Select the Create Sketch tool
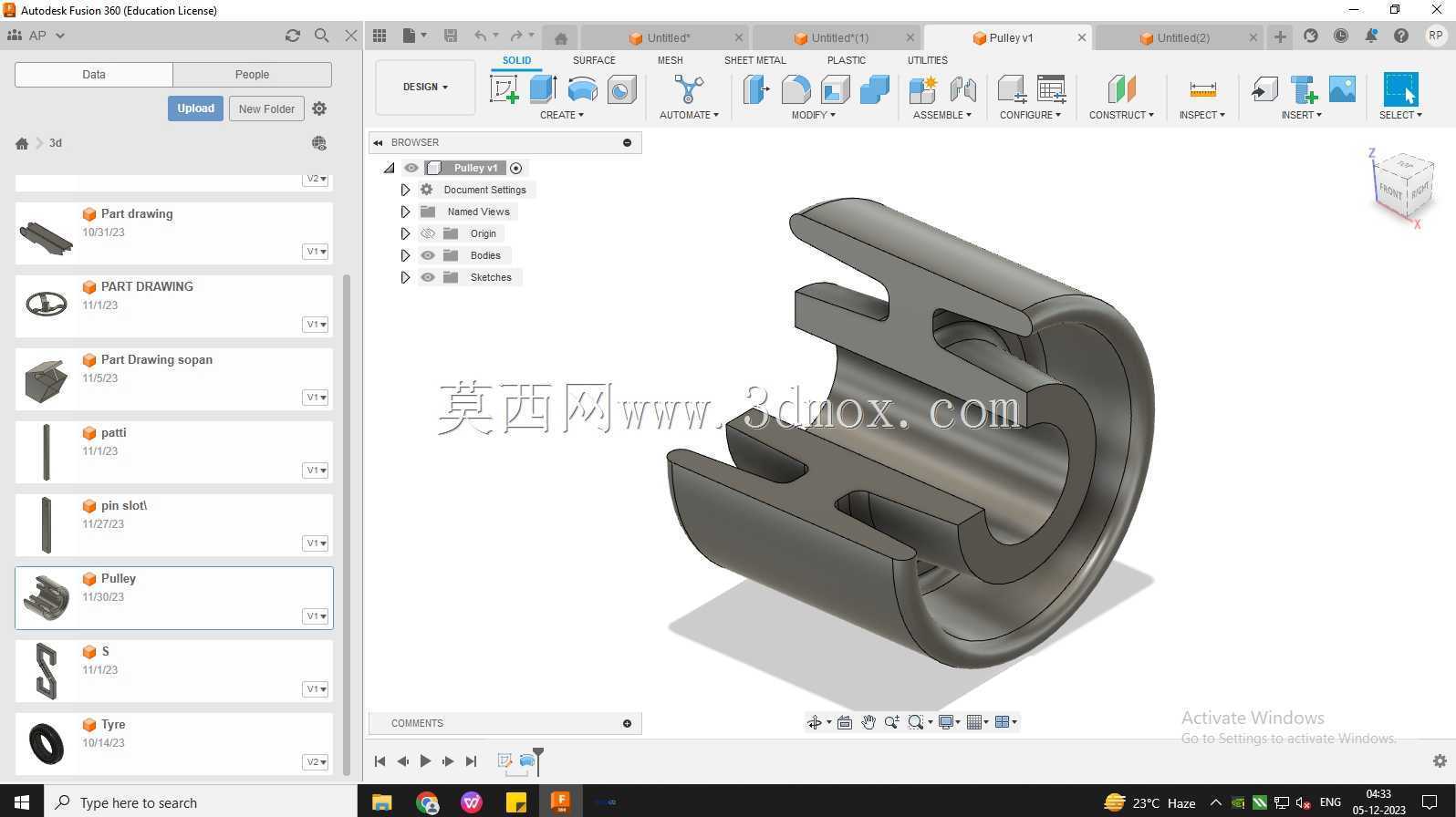1456x817 pixels. point(504,89)
